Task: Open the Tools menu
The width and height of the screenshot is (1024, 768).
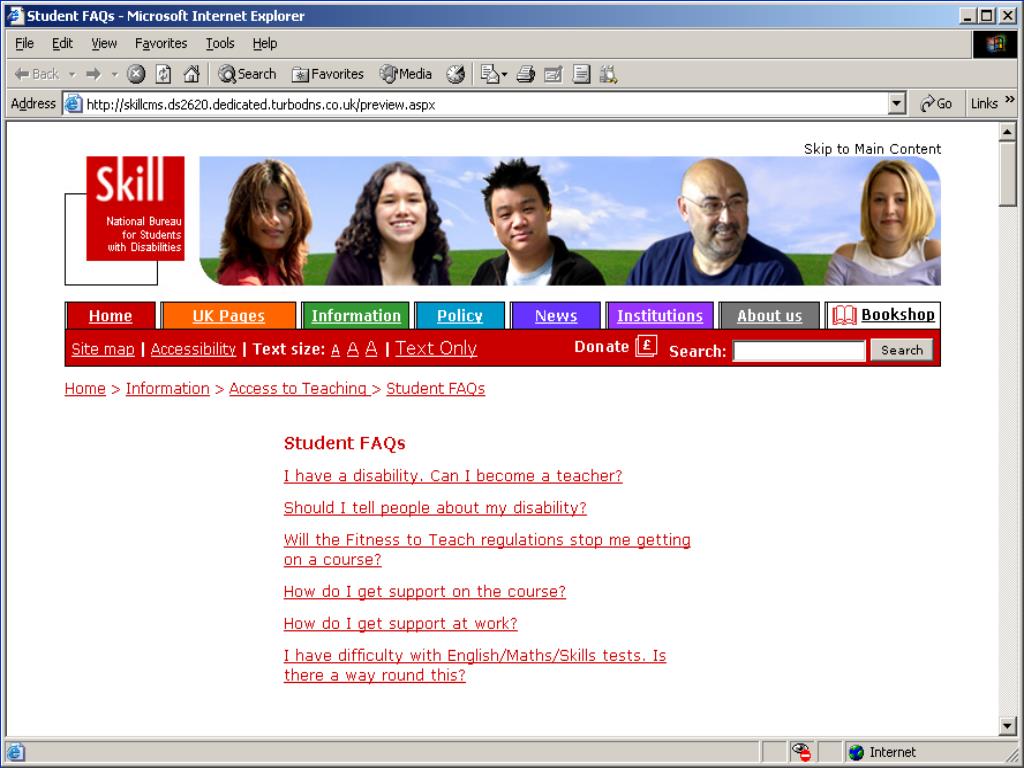Action: click(220, 44)
